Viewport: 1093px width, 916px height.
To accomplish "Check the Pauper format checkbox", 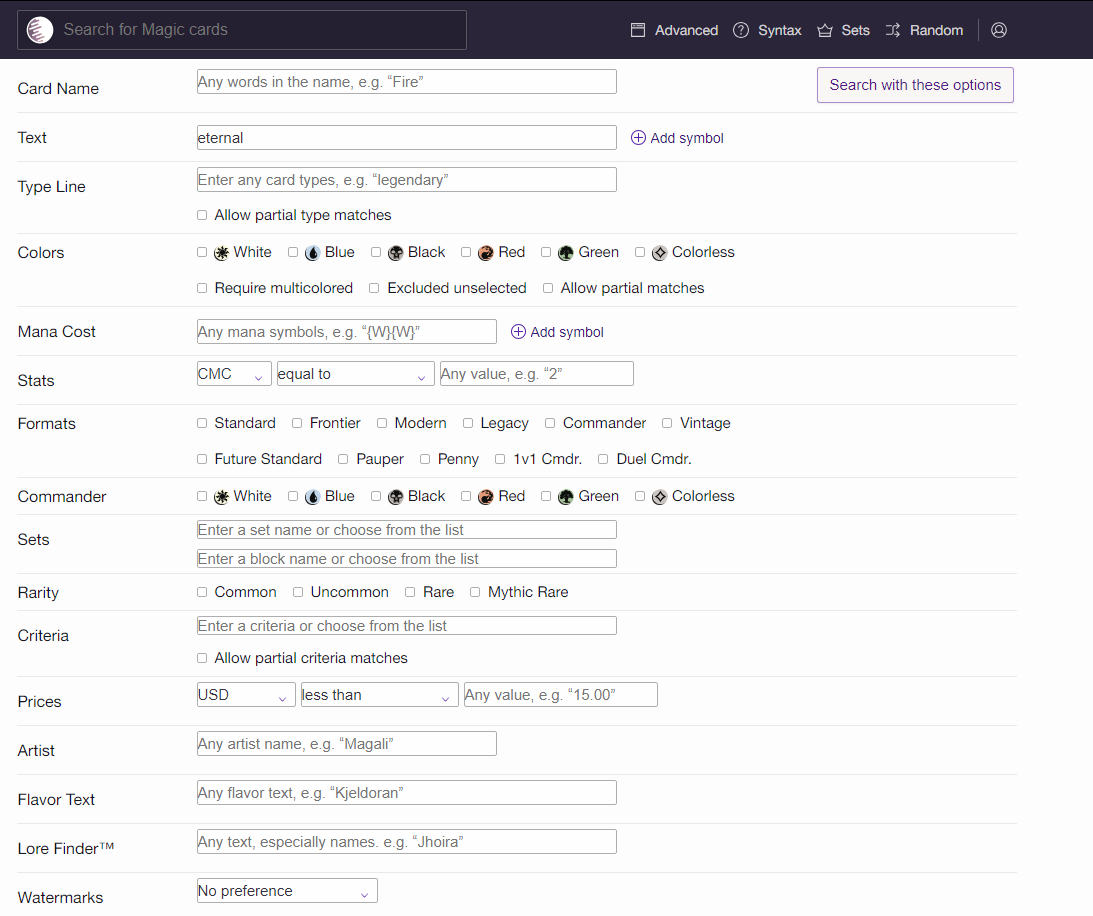I will 343,459.
